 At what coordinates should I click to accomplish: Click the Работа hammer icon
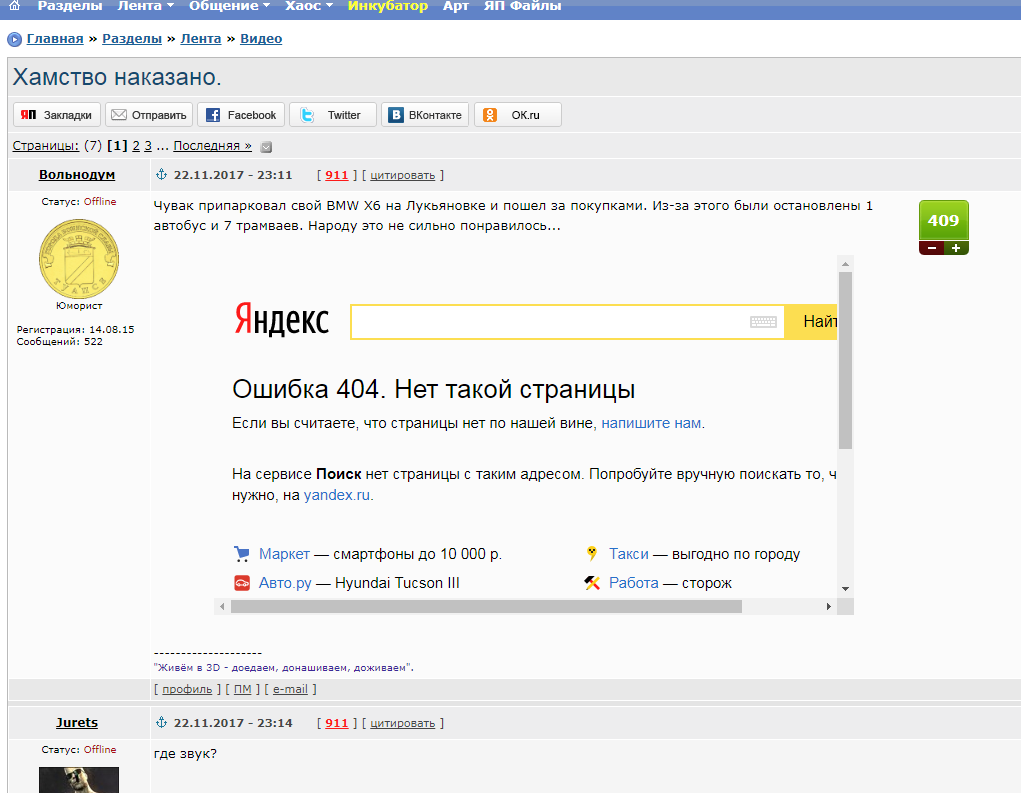click(x=592, y=583)
